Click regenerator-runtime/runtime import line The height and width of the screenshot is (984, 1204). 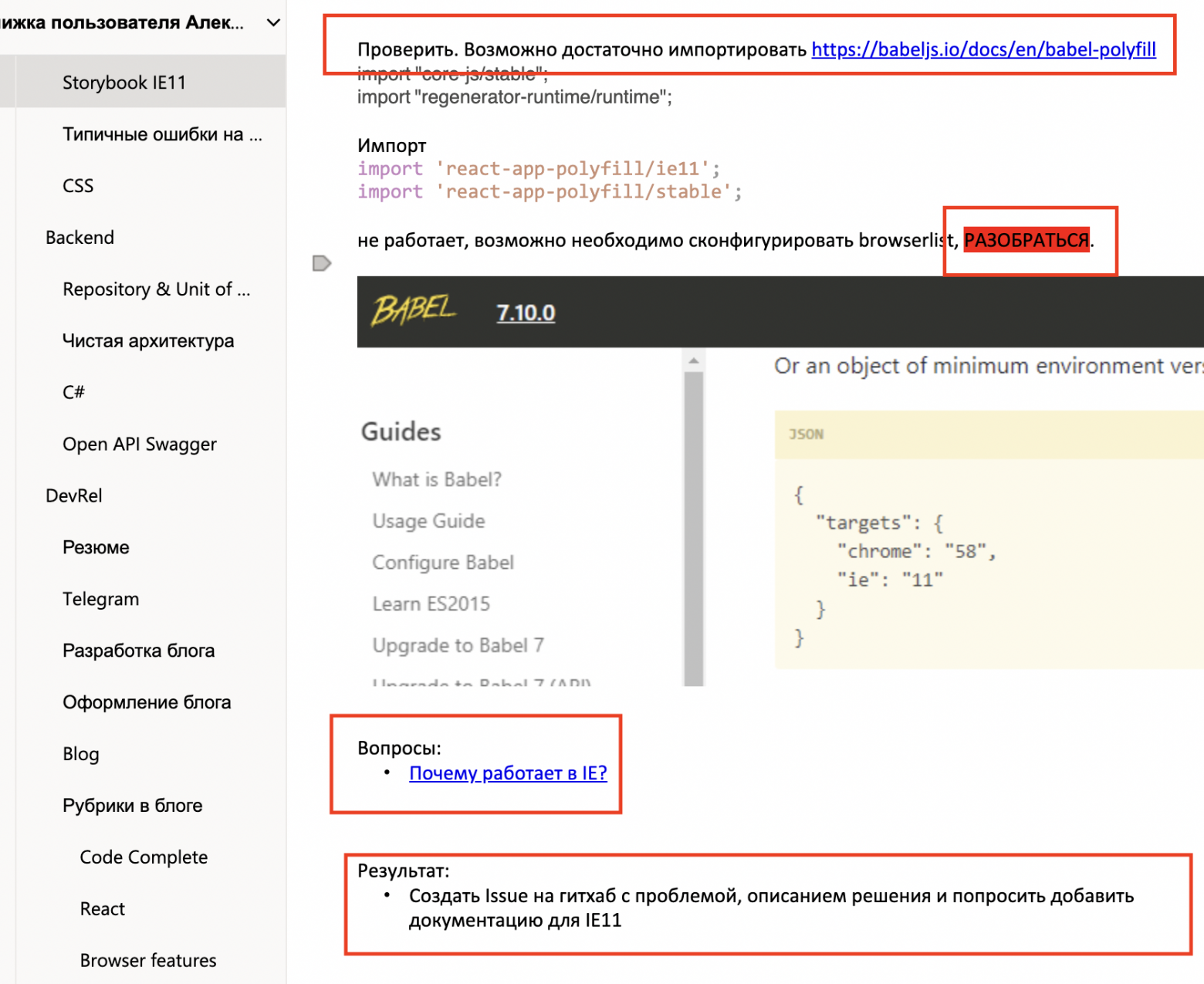[515, 97]
